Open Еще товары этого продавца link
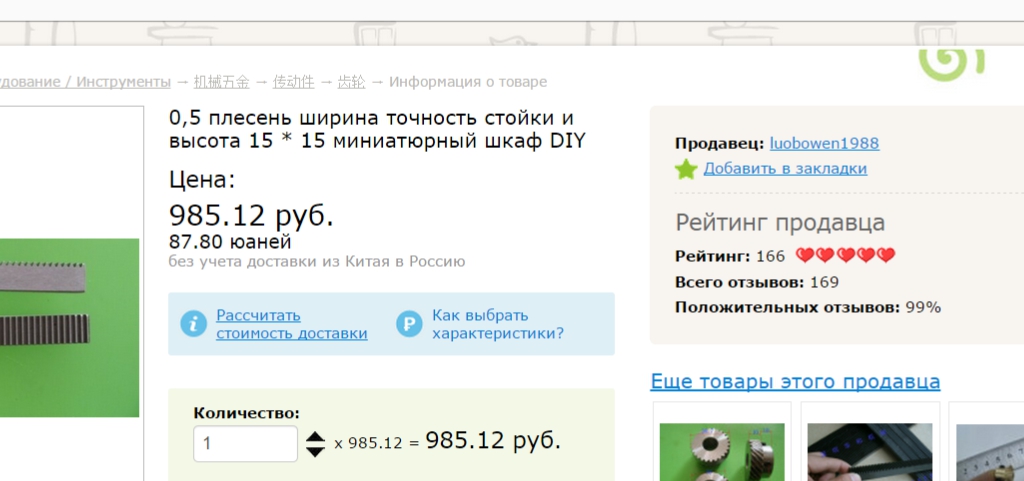 (795, 381)
